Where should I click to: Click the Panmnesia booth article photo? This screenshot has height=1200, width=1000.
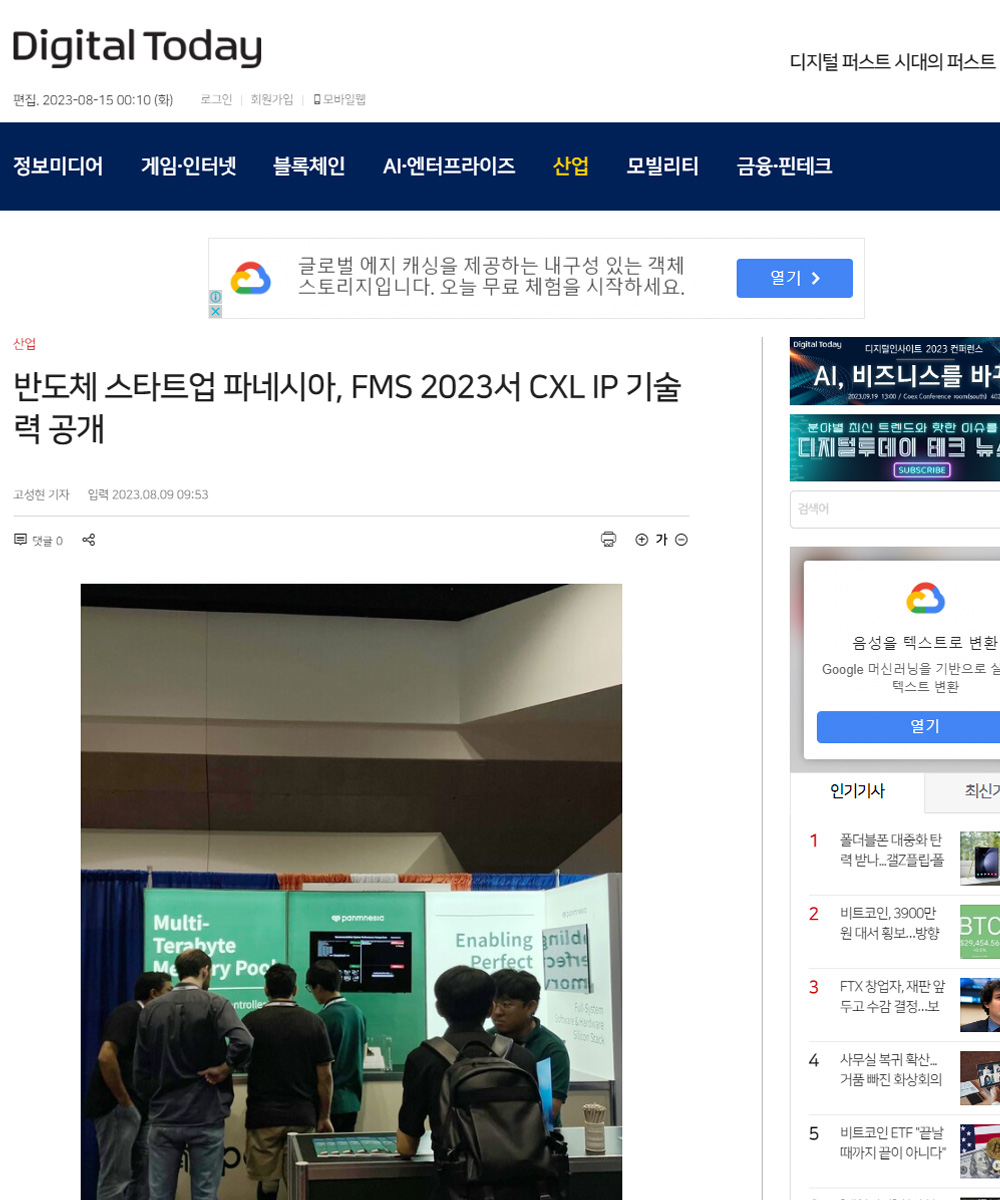pos(351,892)
